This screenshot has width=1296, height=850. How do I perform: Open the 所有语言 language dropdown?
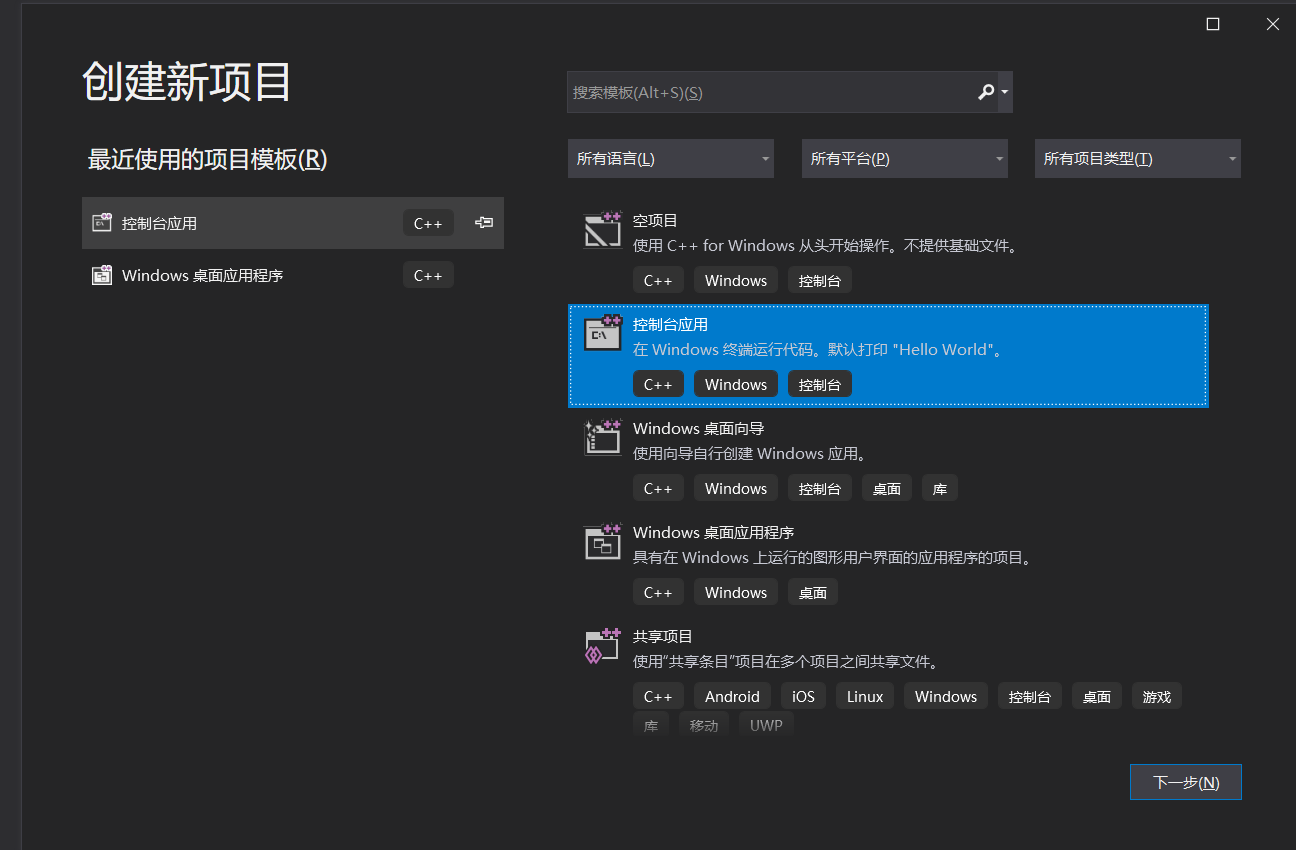tap(670, 158)
